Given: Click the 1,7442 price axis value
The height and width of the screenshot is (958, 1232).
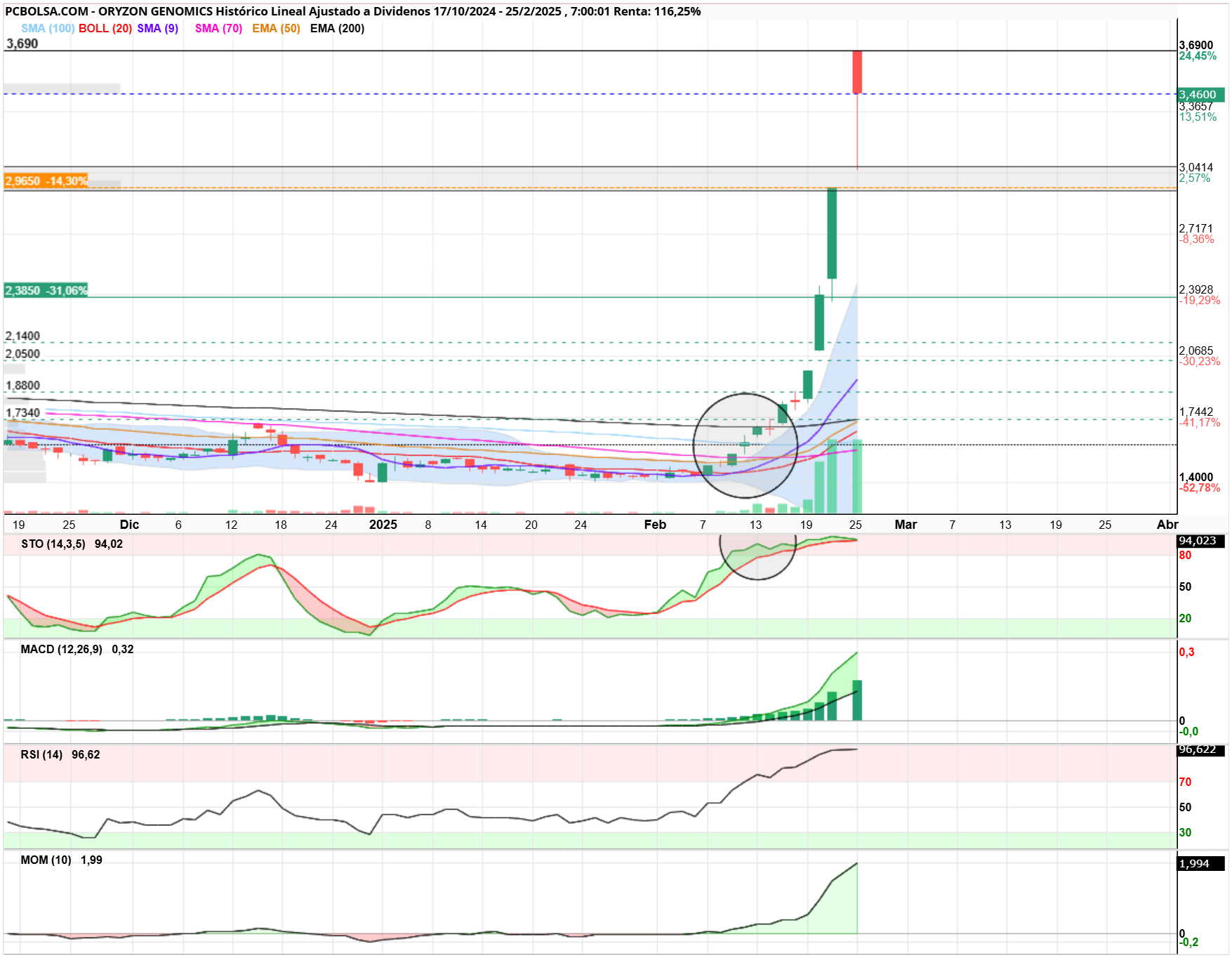Looking at the screenshot, I should pos(1196,412).
